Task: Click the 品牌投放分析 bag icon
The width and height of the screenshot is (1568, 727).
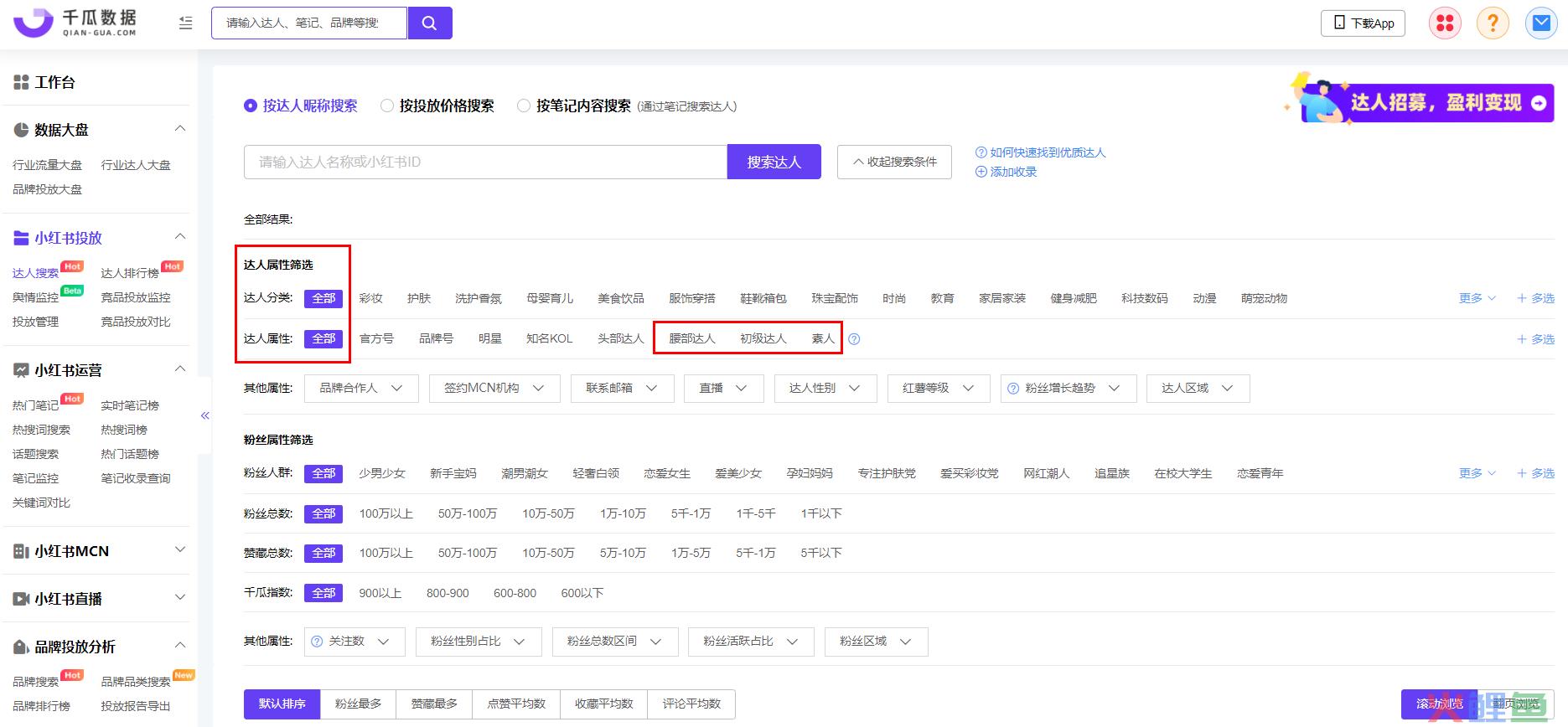Action: coord(21,647)
